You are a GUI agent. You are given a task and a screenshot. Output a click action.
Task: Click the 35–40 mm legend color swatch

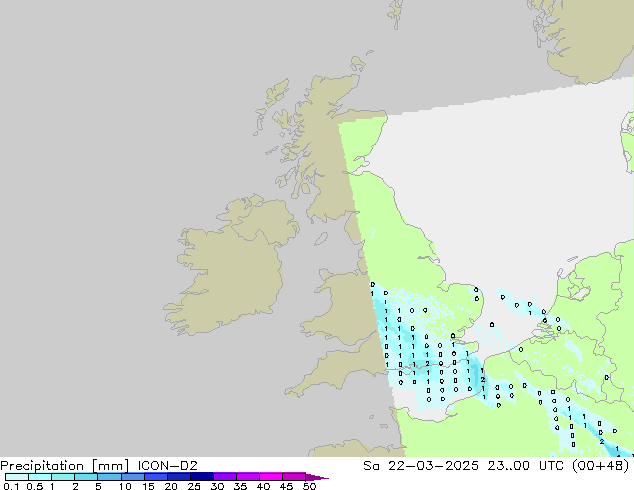(247, 477)
